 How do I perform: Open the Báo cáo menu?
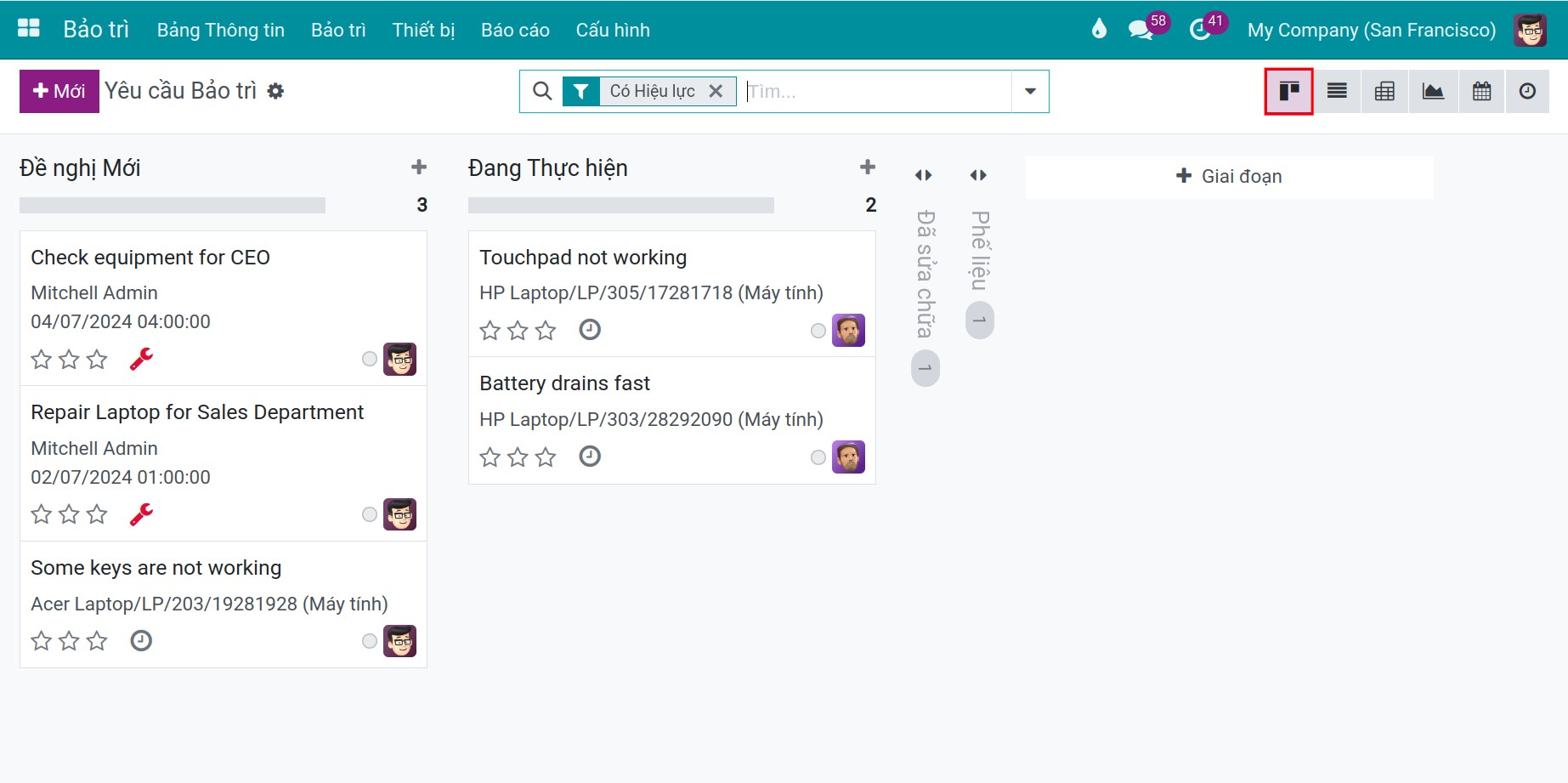[x=515, y=30]
